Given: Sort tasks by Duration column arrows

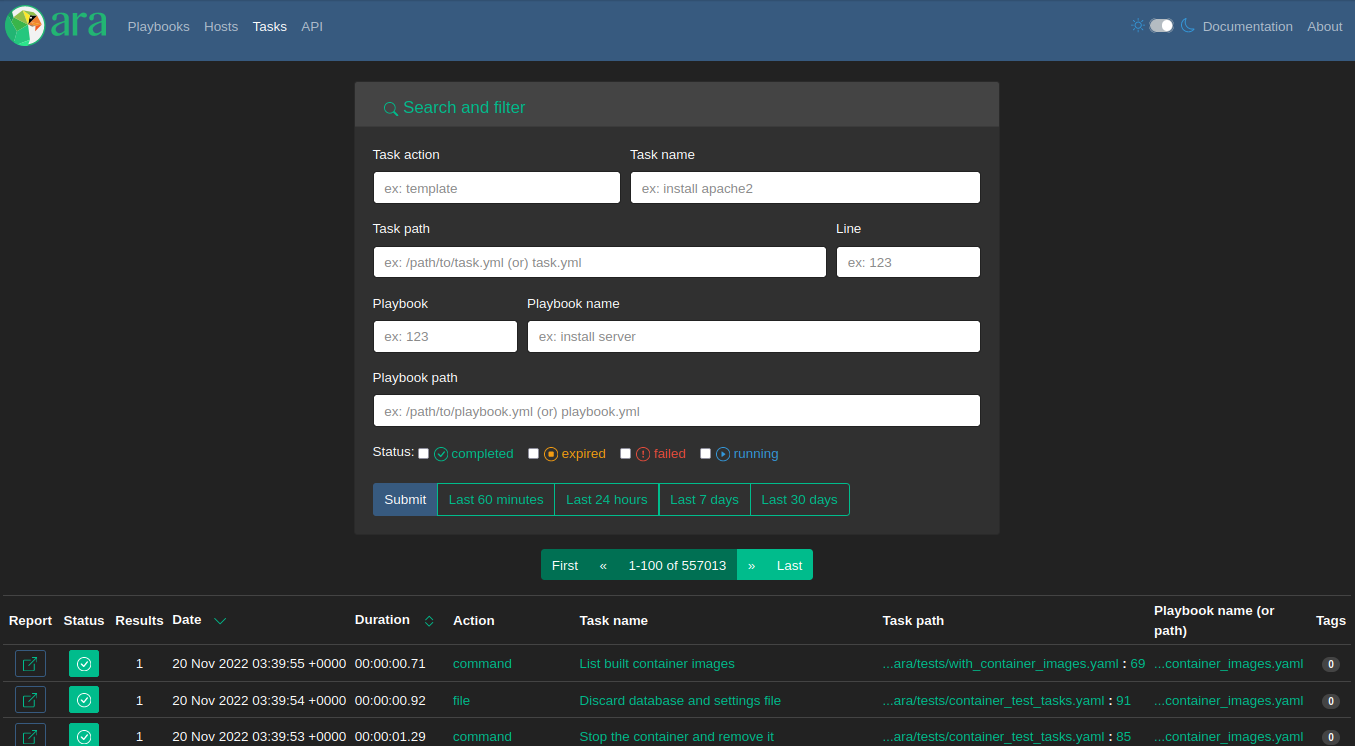Looking at the screenshot, I should tap(429, 621).
